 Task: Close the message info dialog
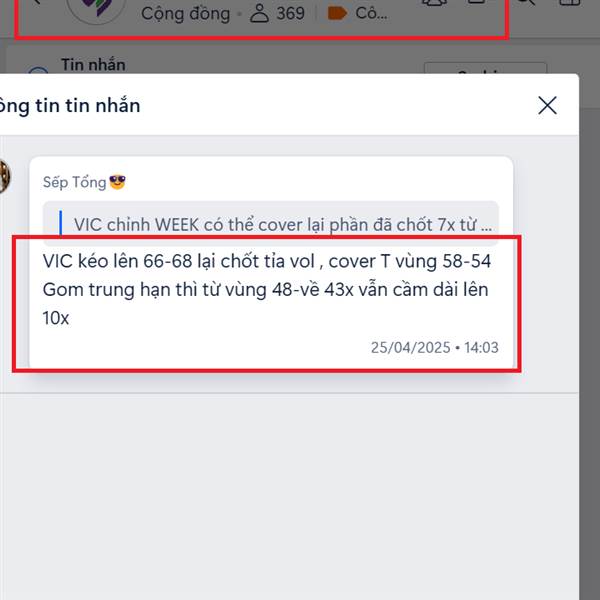pyautogui.click(x=547, y=105)
